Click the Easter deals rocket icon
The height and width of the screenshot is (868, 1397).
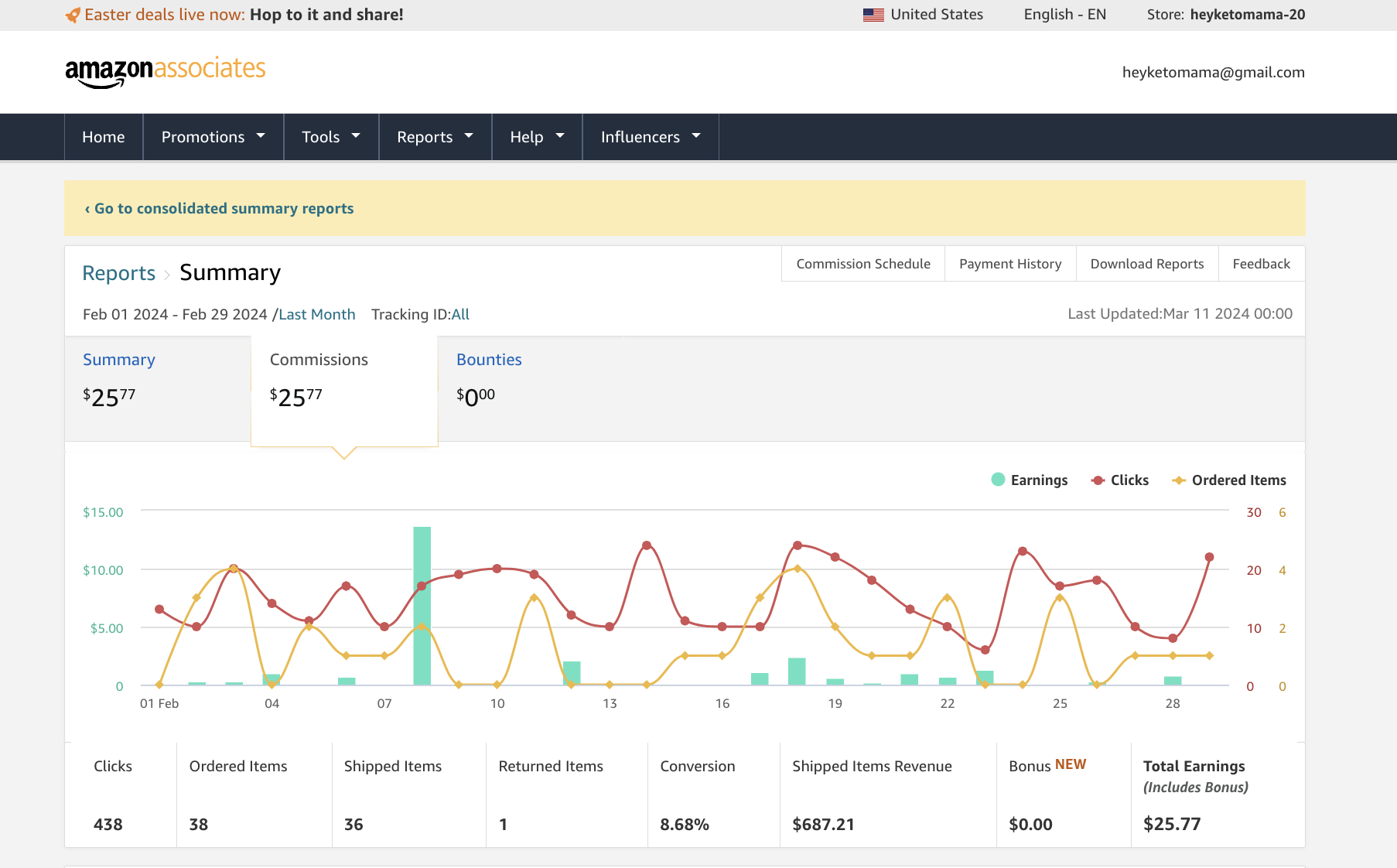coord(73,15)
